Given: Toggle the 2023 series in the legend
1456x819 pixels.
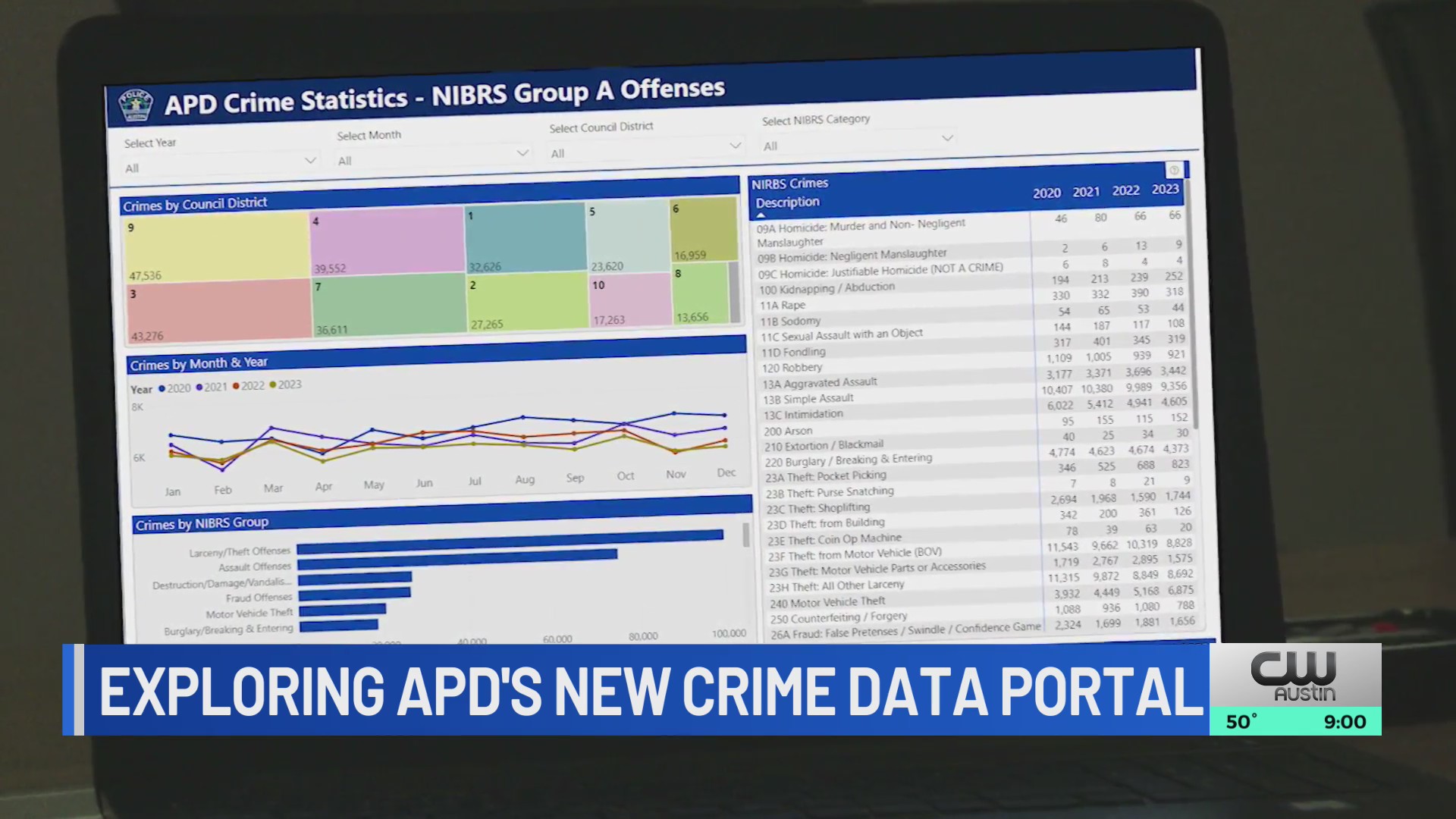Looking at the screenshot, I should click(284, 385).
